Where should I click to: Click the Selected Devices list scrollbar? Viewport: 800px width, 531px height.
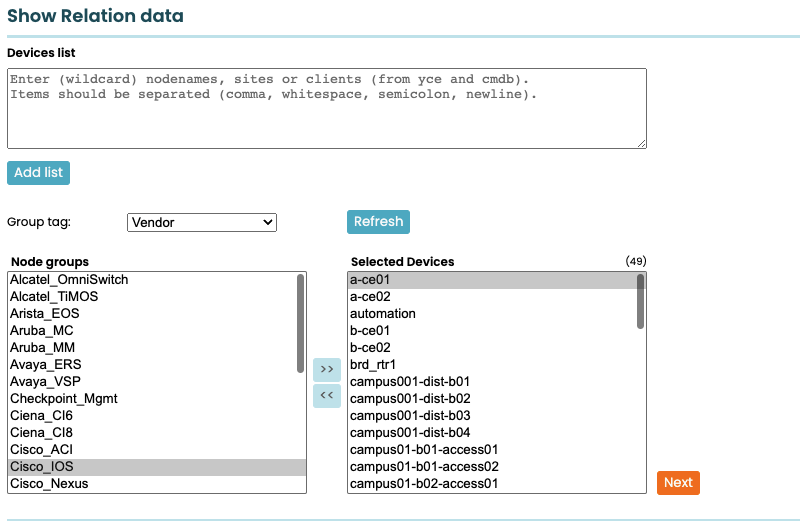point(640,302)
